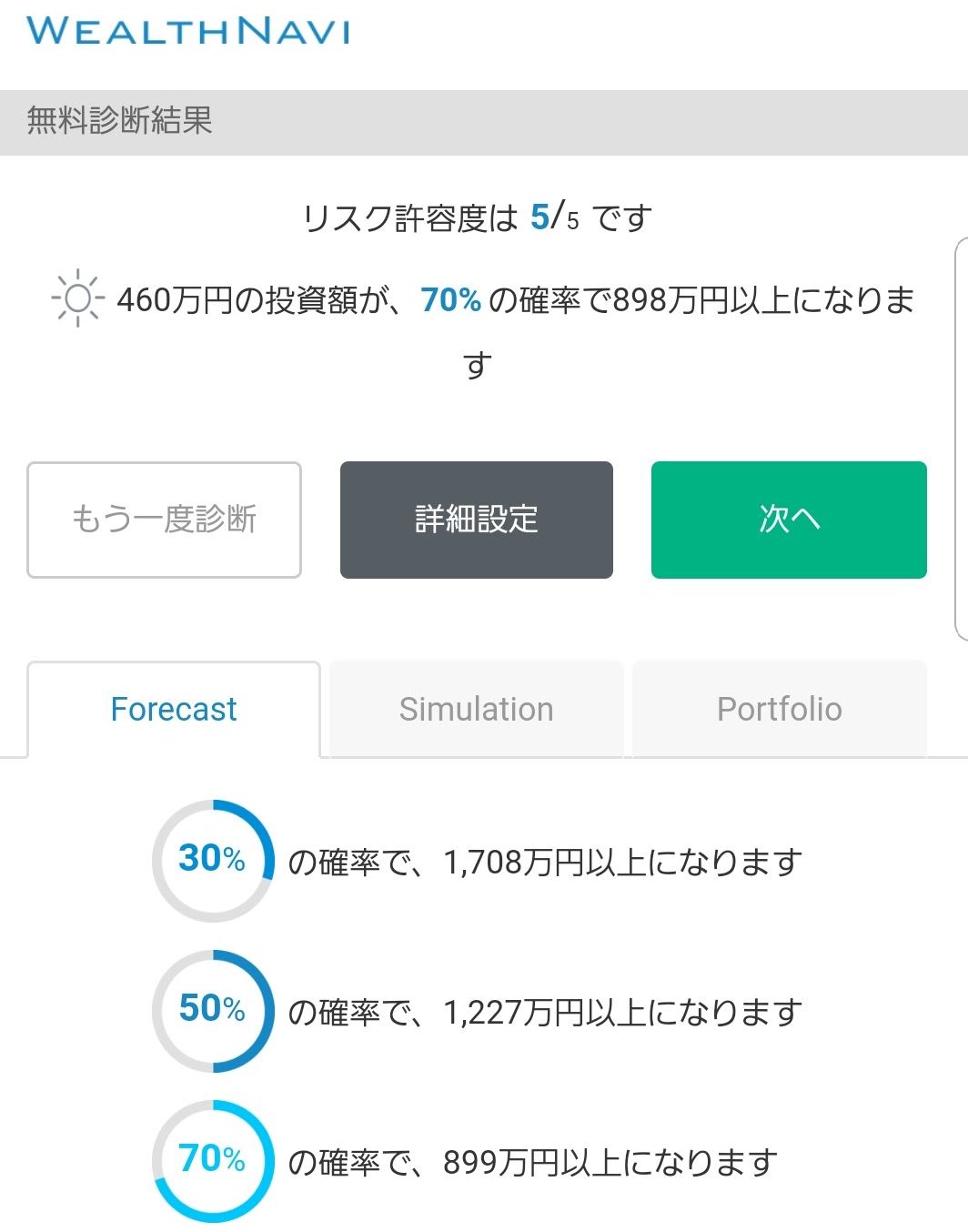Click the 無料診断結果 header bar

click(x=484, y=122)
